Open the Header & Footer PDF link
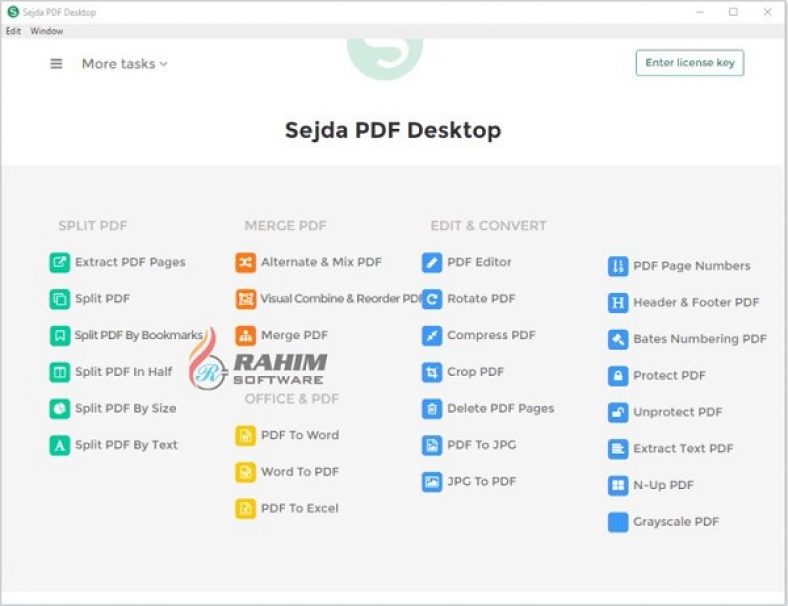 click(x=695, y=303)
